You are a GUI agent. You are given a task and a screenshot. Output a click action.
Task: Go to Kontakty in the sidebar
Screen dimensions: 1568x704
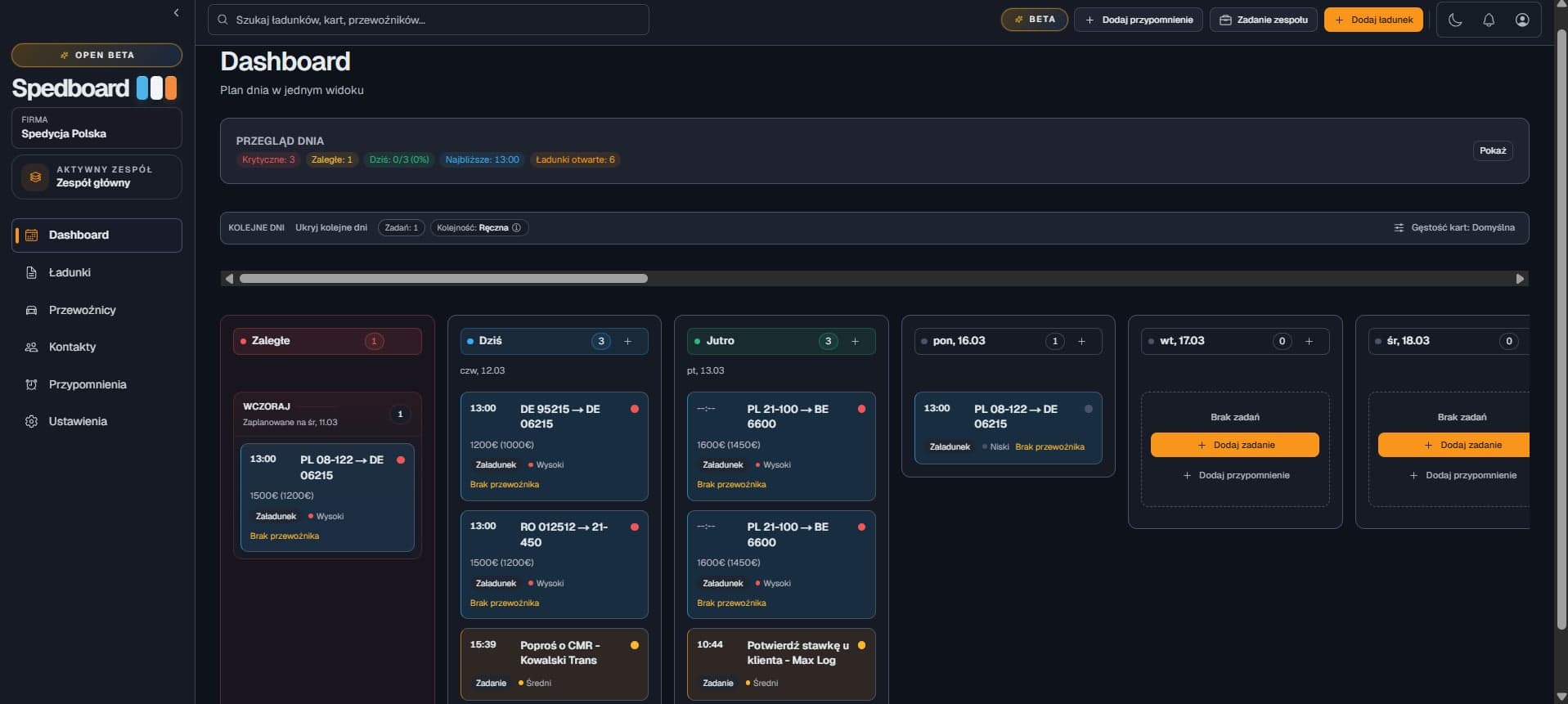point(97,347)
